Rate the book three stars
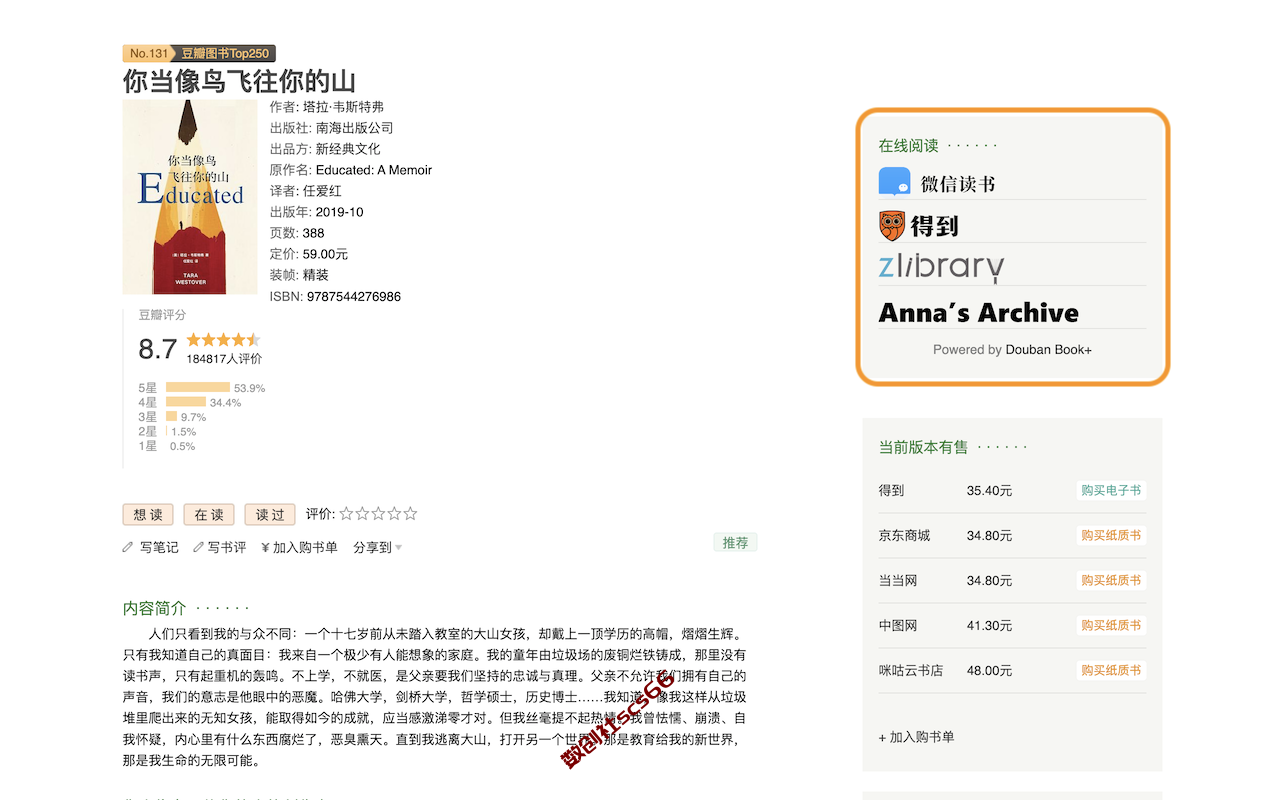This screenshot has height=800, width=1280. [378, 514]
